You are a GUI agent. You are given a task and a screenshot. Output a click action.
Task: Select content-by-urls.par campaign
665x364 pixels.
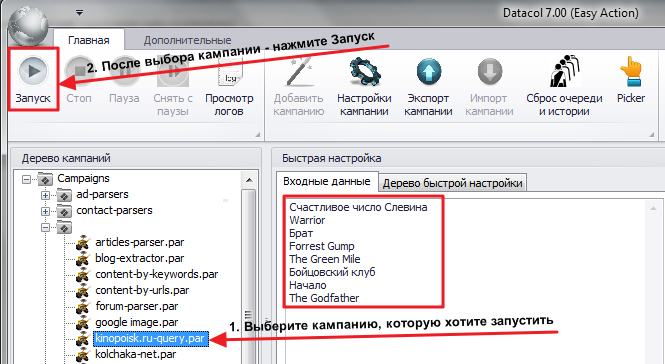(142, 291)
